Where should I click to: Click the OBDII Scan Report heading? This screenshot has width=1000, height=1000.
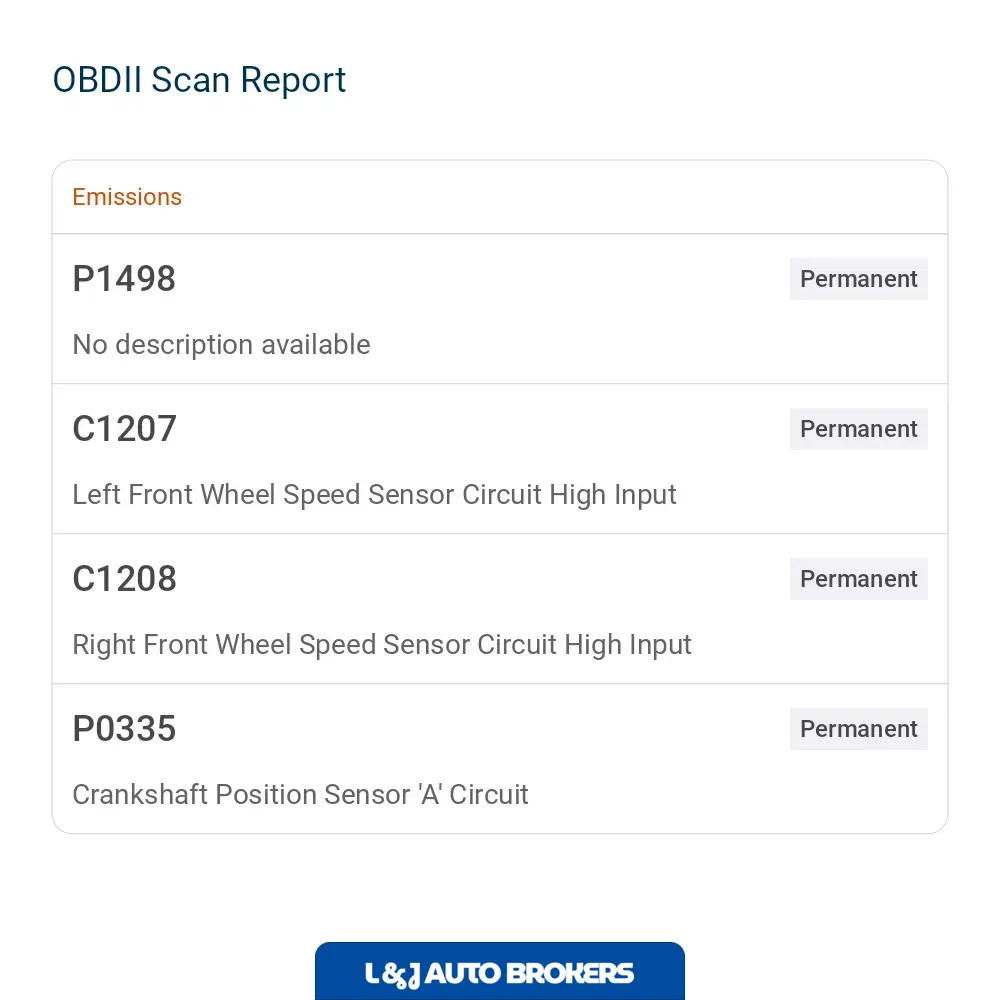click(199, 81)
